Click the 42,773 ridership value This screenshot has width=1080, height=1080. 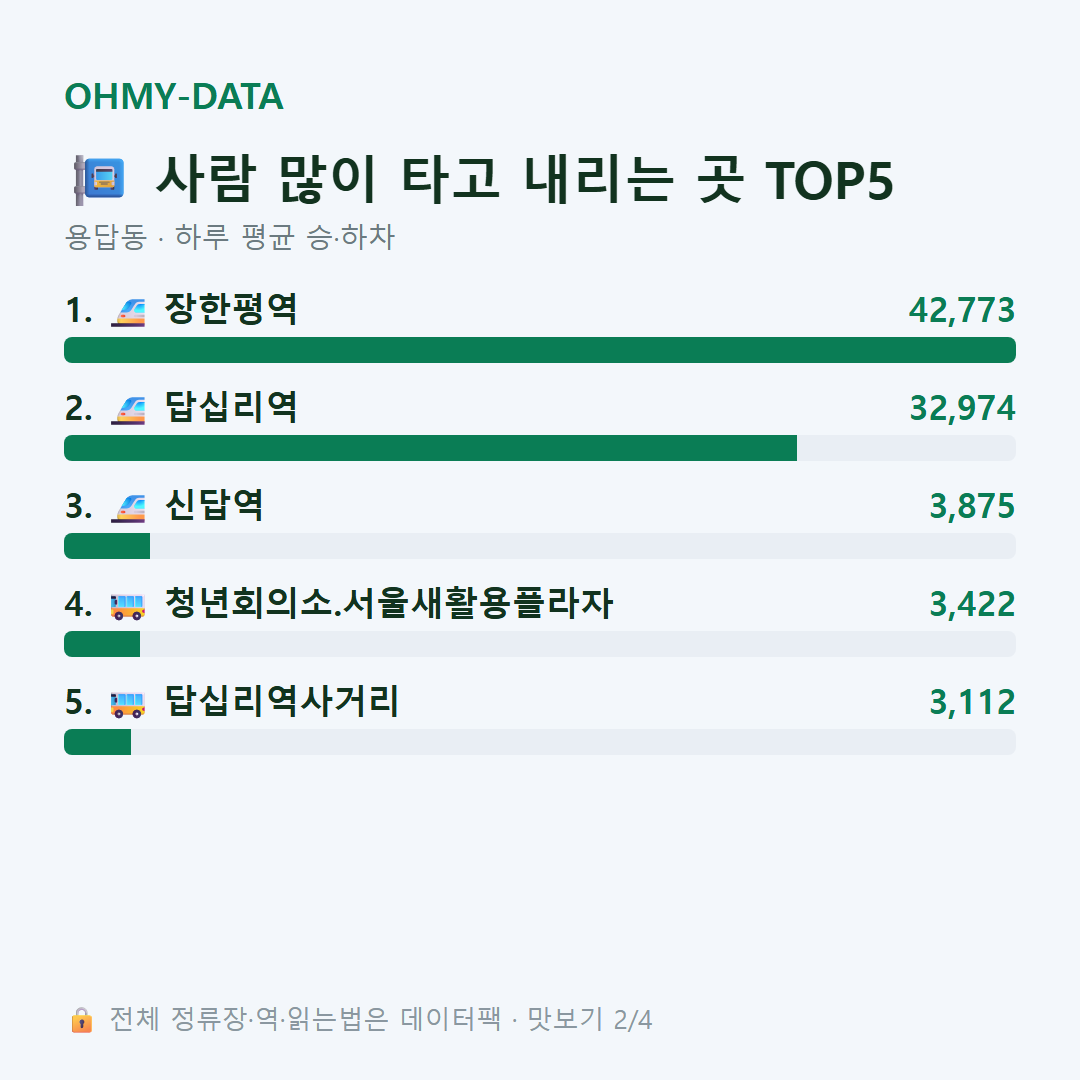click(962, 311)
